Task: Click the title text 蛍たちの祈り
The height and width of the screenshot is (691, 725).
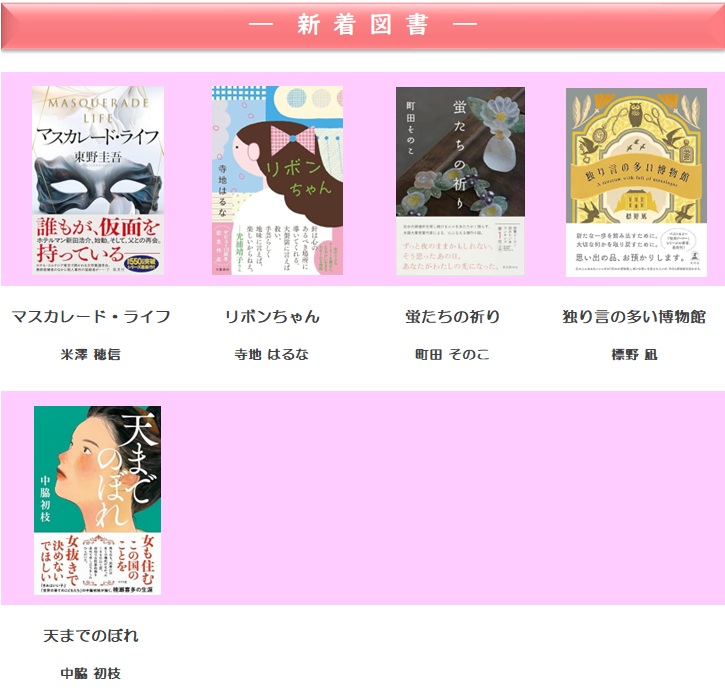Action: point(452,316)
